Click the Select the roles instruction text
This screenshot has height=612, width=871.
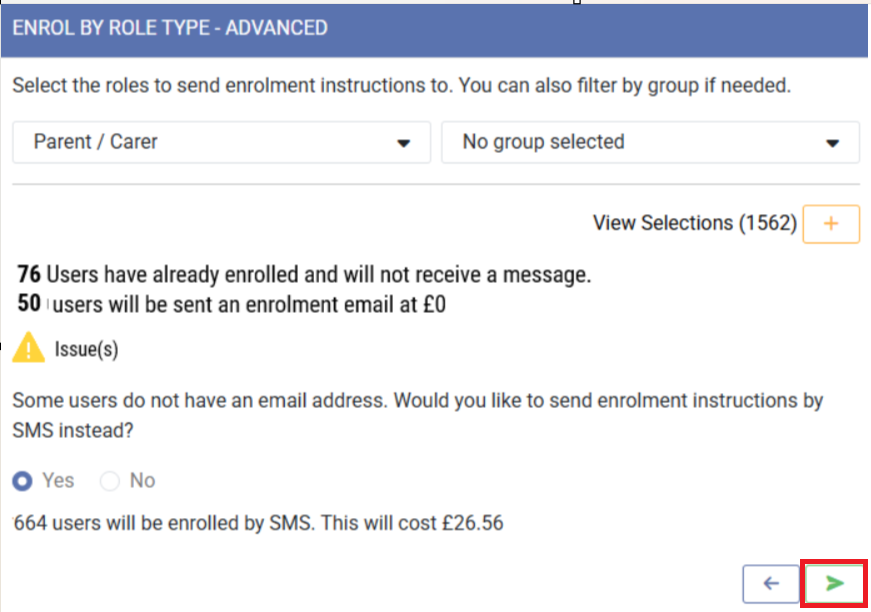[x=400, y=86]
